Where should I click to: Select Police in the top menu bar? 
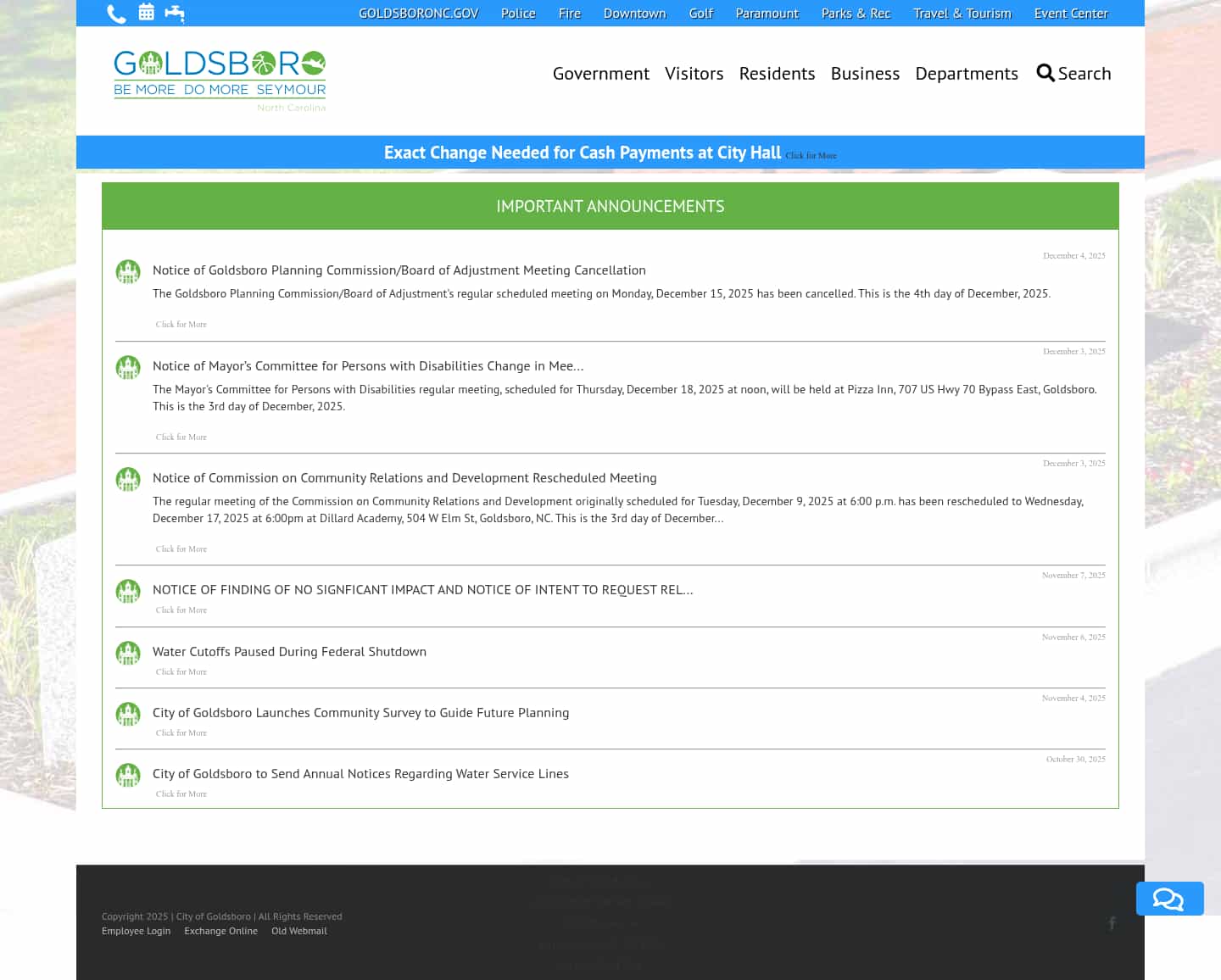click(x=517, y=13)
